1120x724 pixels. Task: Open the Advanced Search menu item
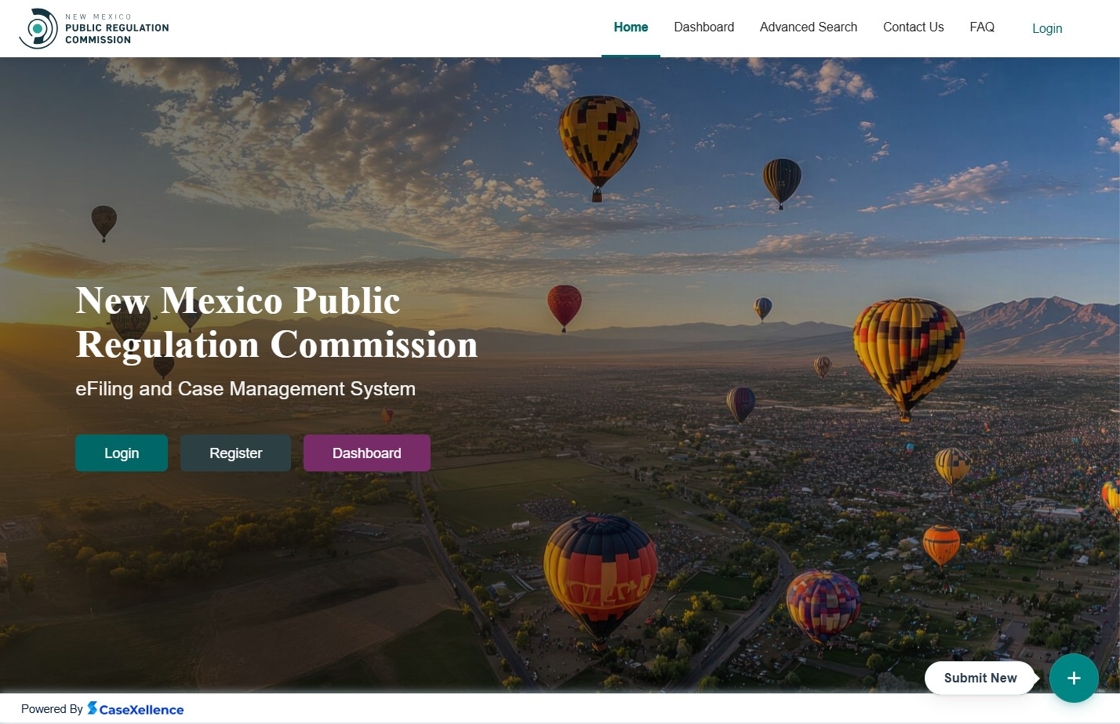[808, 27]
